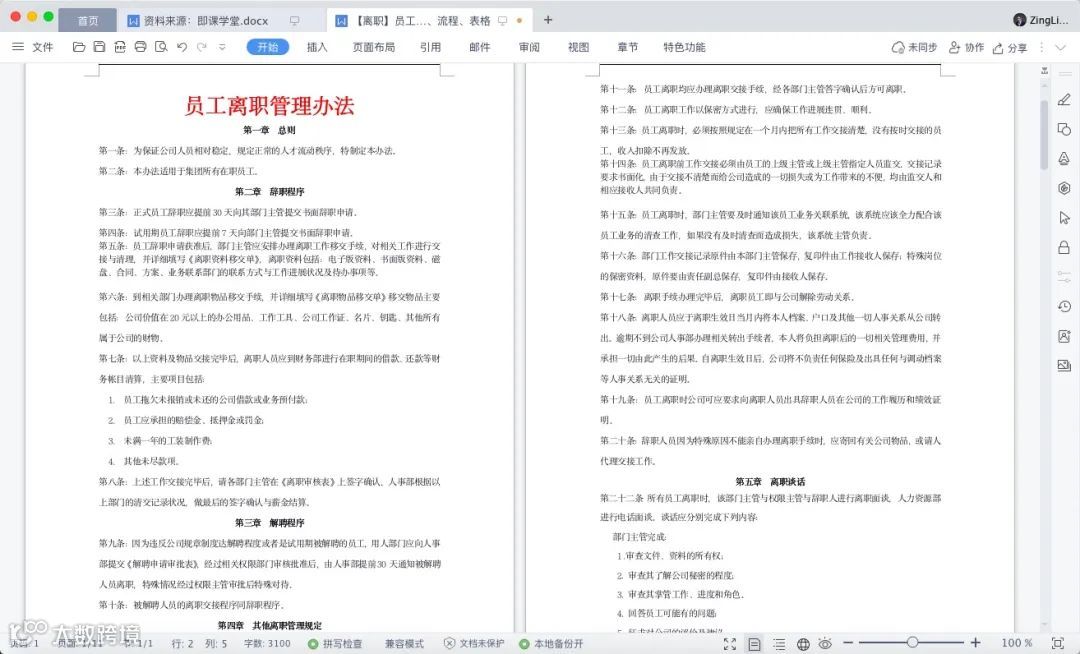Export document to PDF icon
The image size is (1080, 654).
pyautogui.click(x=120, y=47)
